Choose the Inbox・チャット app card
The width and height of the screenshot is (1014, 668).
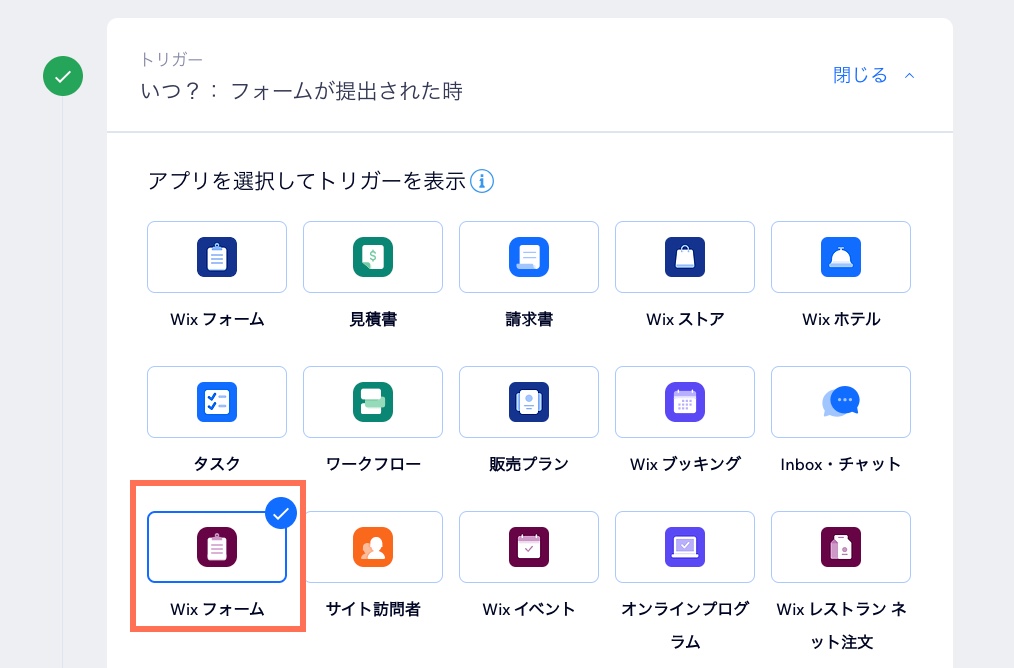pyautogui.click(x=841, y=402)
